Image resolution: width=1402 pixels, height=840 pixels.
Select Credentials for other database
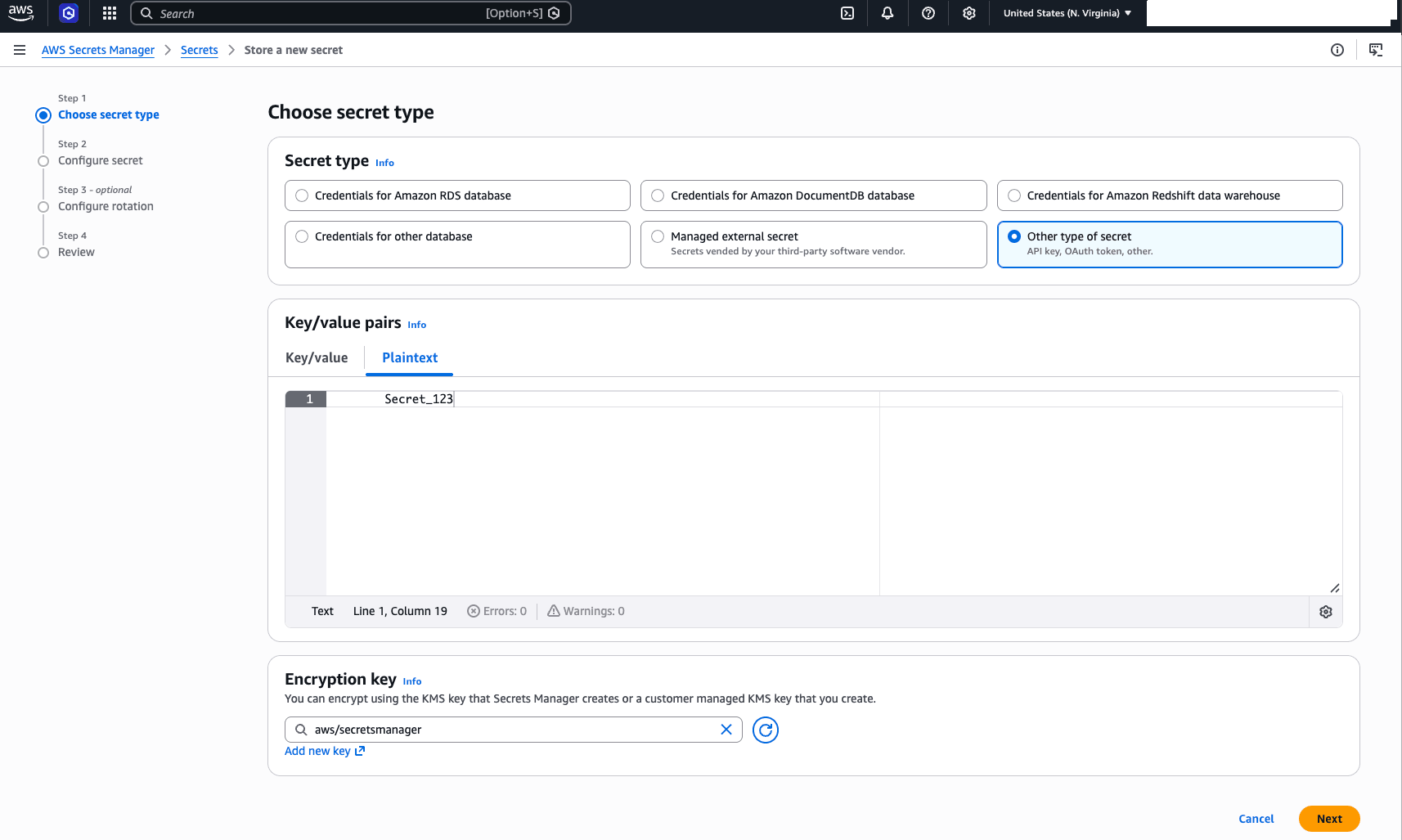point(457,245)
